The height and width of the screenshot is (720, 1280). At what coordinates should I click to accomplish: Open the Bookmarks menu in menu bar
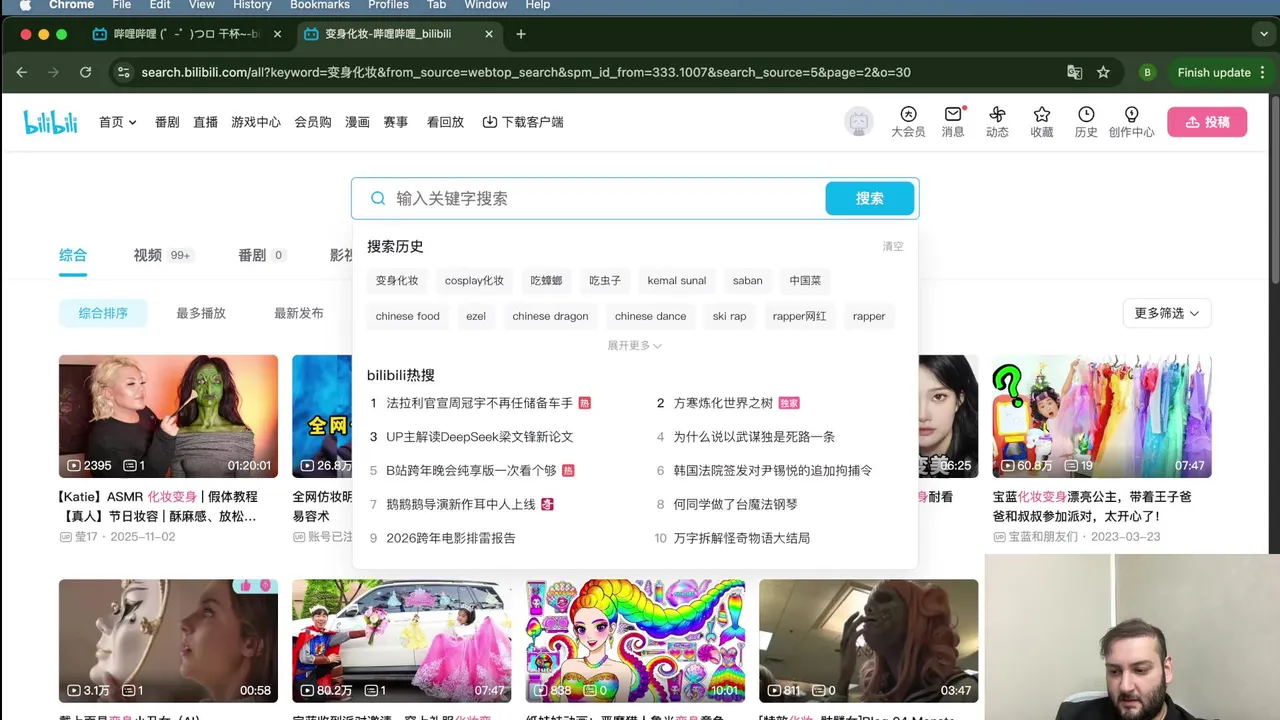click(320, 5)
